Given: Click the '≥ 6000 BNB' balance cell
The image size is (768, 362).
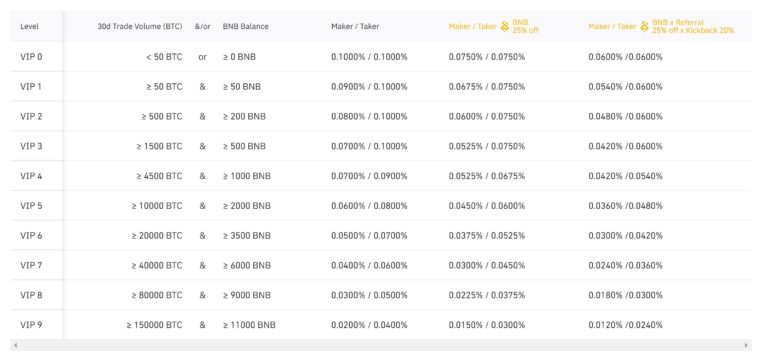Looking at the screenshot, I should pyautogui.click(x=247, y=265).
